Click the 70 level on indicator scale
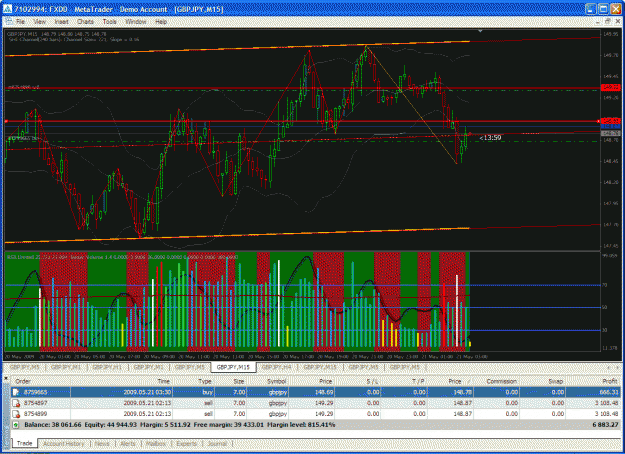 [604, 285]
